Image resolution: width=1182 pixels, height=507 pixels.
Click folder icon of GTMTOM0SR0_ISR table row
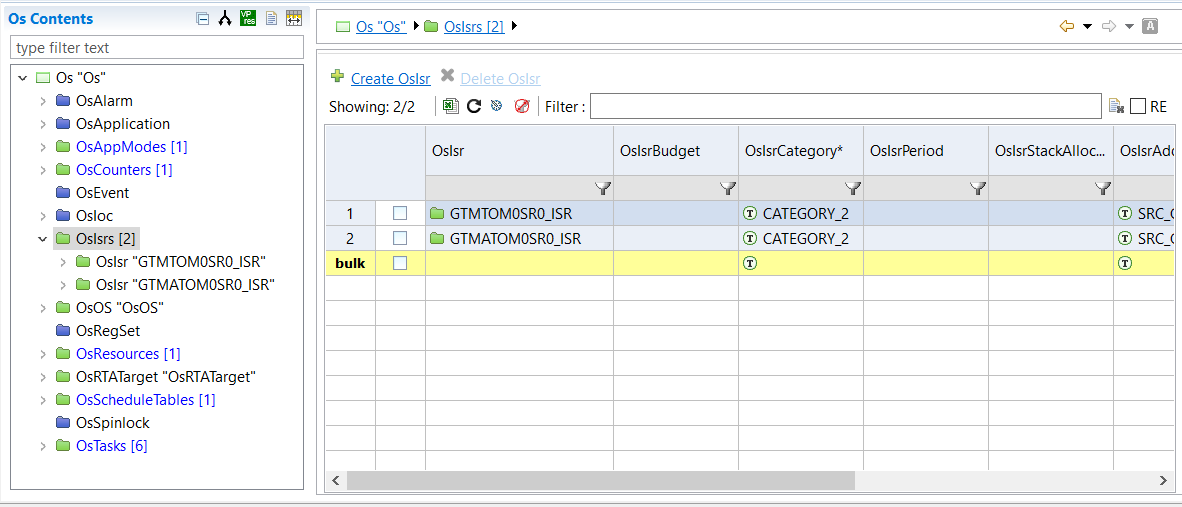pos(437,213)
